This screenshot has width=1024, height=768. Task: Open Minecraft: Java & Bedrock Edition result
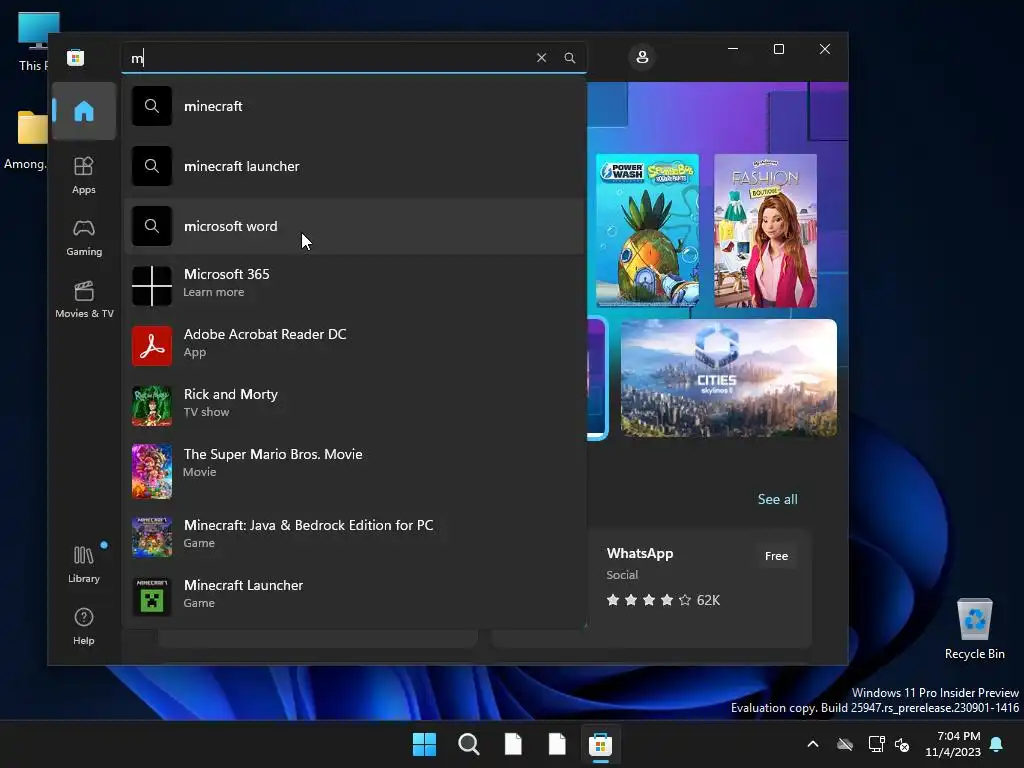coord(355,536)
